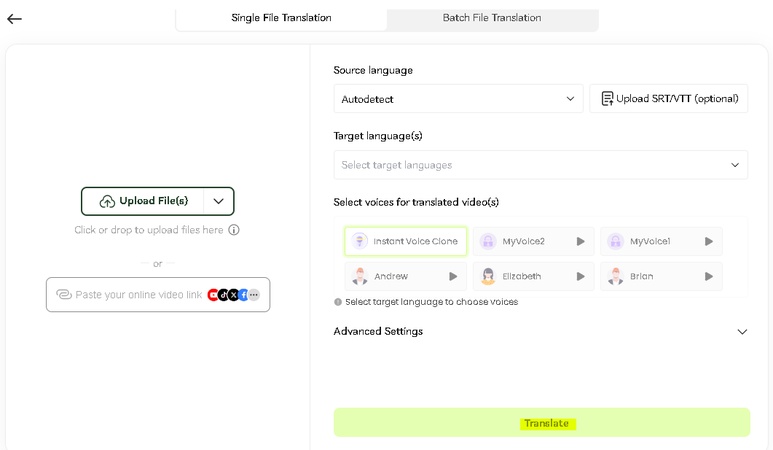Expand the Advanced Settings section
Image resolution: width=773 pixels, height=450 pixels.
point(741,331)
